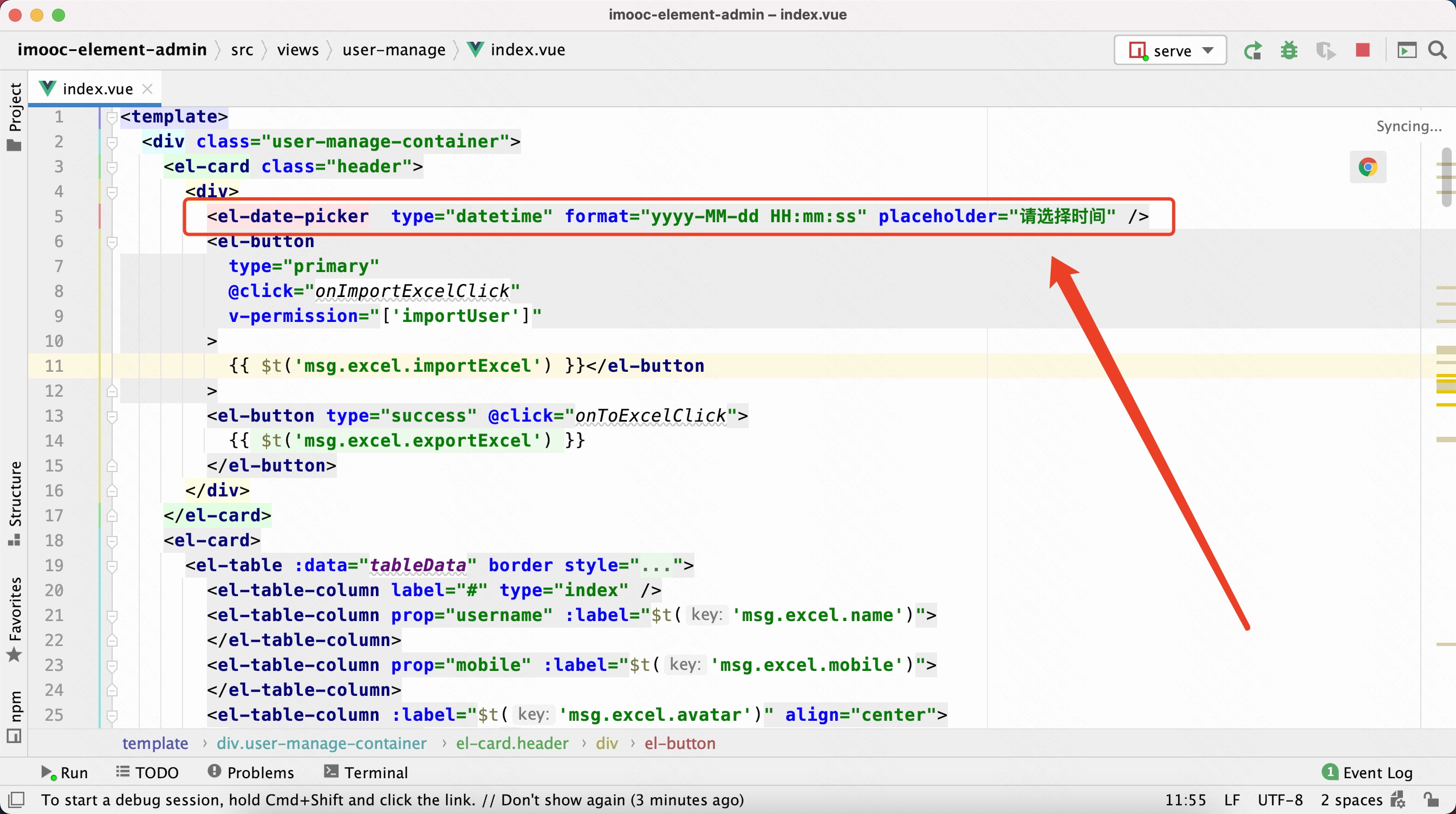
Task: Collapse the div fold on line 4
Action: 112,192
